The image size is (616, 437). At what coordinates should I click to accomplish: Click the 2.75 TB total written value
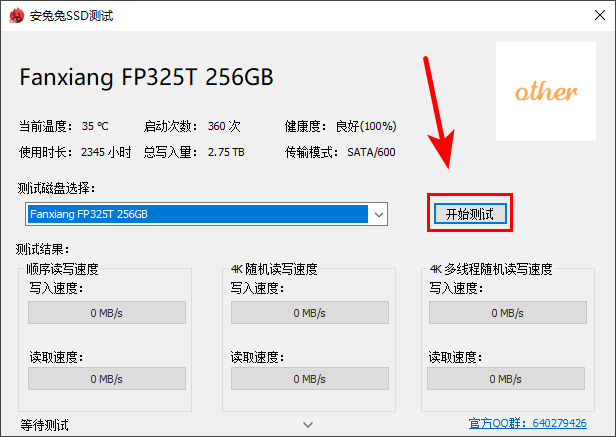(x=226, y=152)
